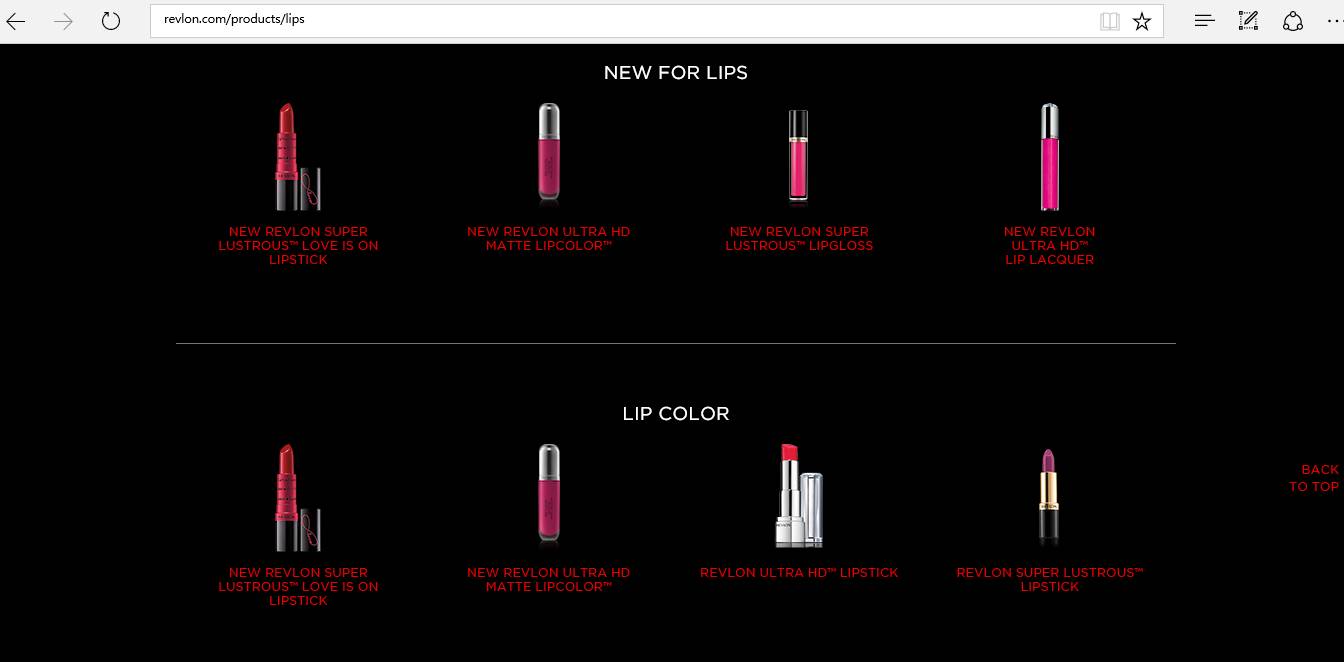Click New Revlon Ultra HD Lip Lacquer link
Viewport: 1344px width, 662px height.
click(1049, 245)
